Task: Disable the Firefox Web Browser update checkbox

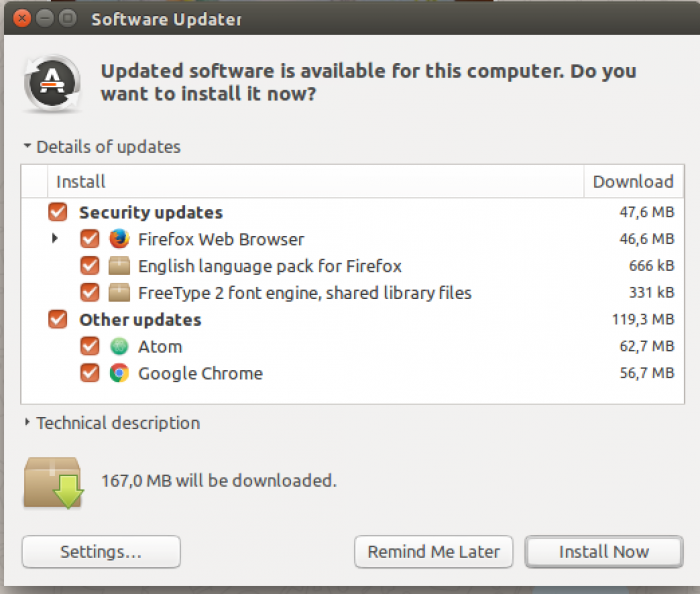Action: pyautogui.click(x=90, y=239)
